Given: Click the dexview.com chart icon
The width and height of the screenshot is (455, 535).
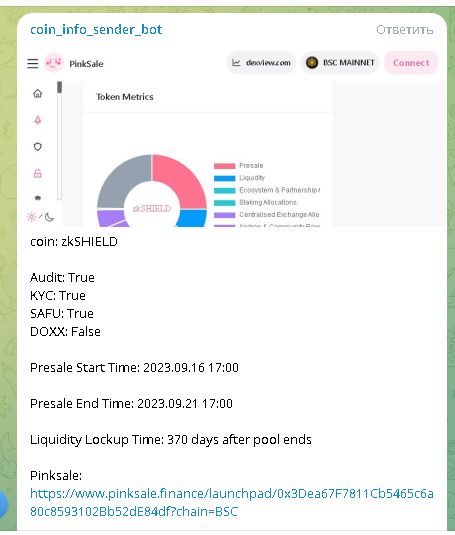Looking at the screenshot, I should click(236, 63).
